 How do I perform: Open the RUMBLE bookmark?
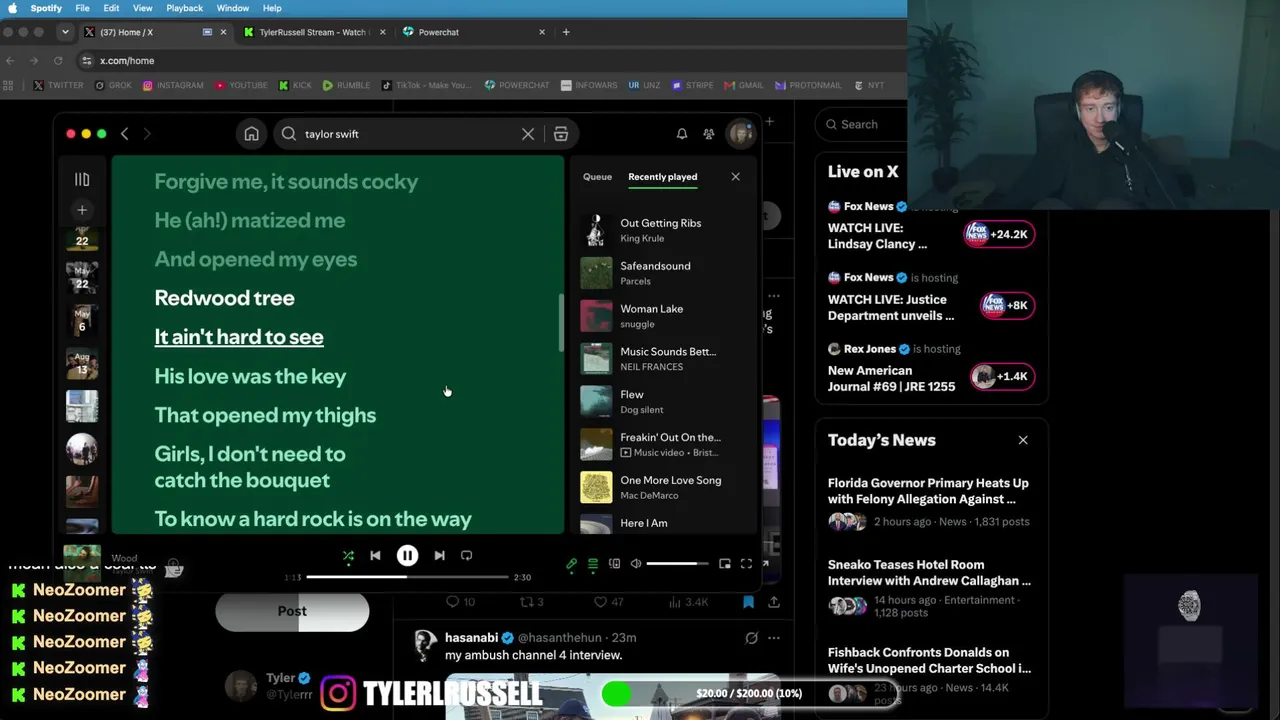tap(346, 86)
